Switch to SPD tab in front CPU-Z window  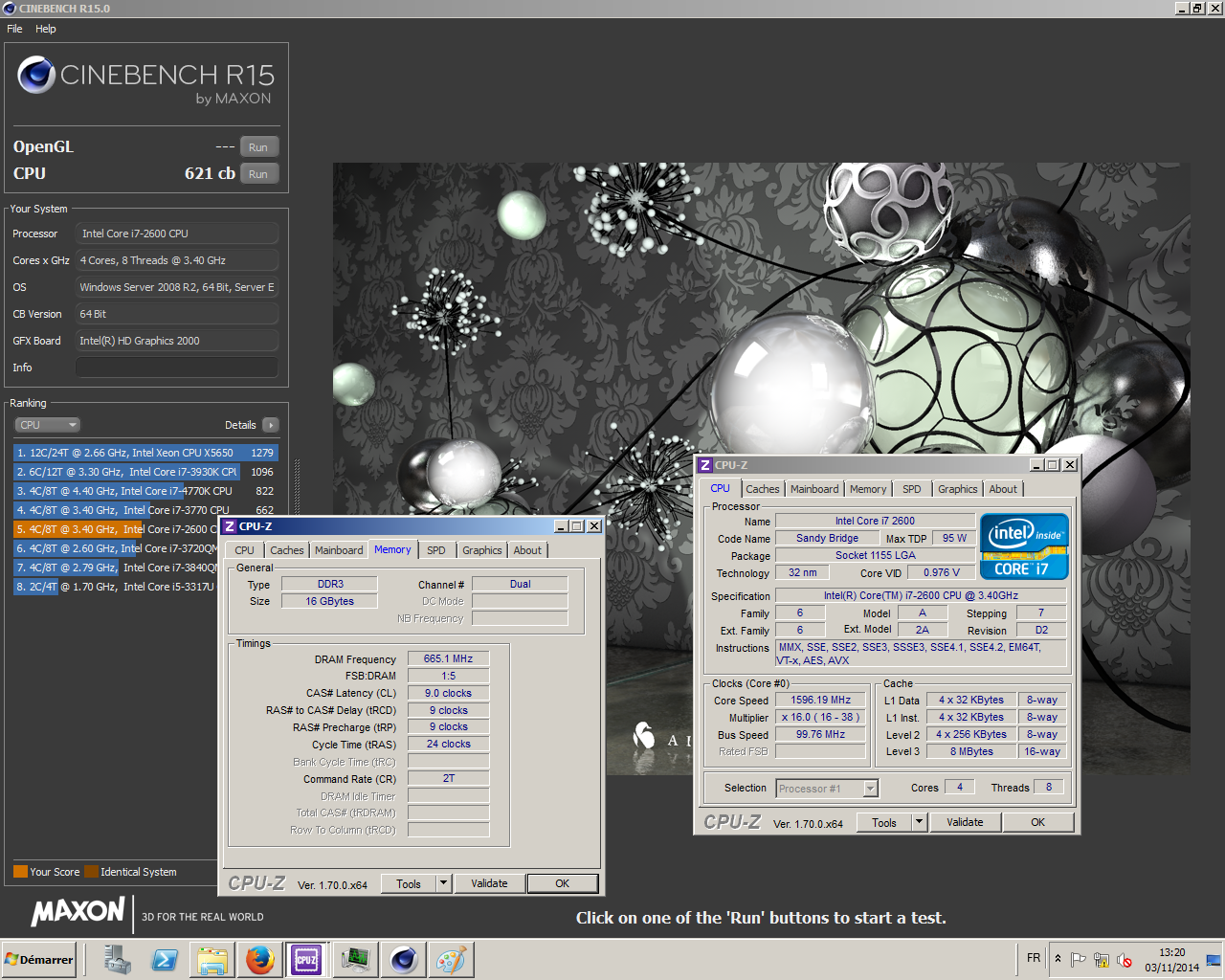[x=436, y=550]
